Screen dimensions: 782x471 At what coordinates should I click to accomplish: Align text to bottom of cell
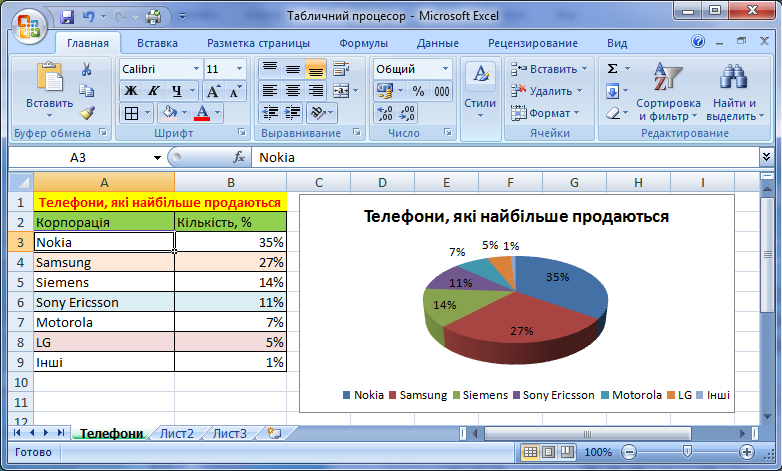pos(315,69)
